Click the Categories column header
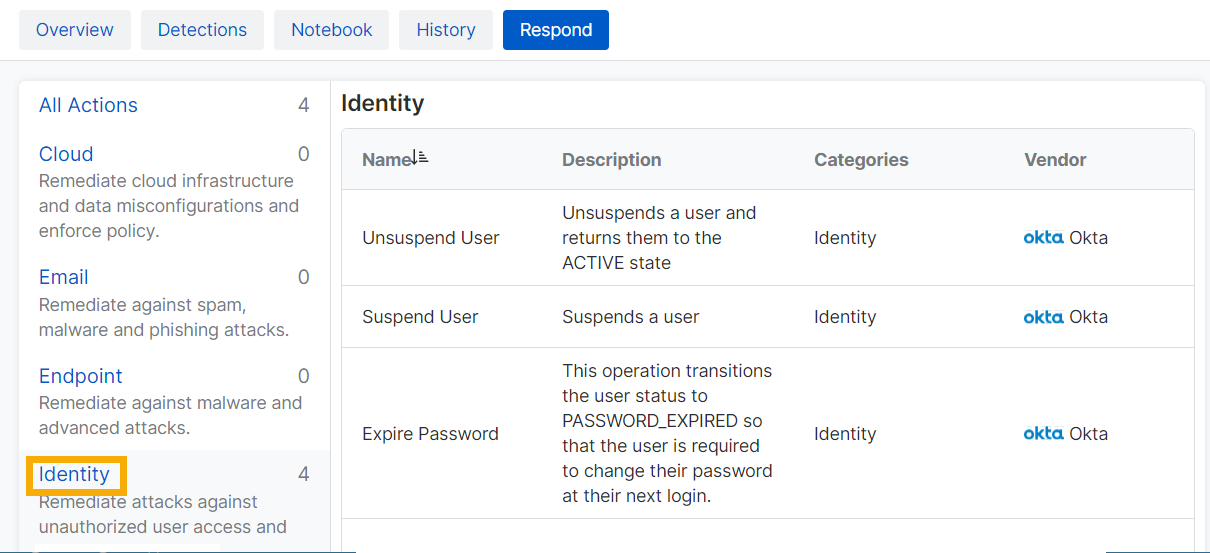1210x553 pixels. 860,160
